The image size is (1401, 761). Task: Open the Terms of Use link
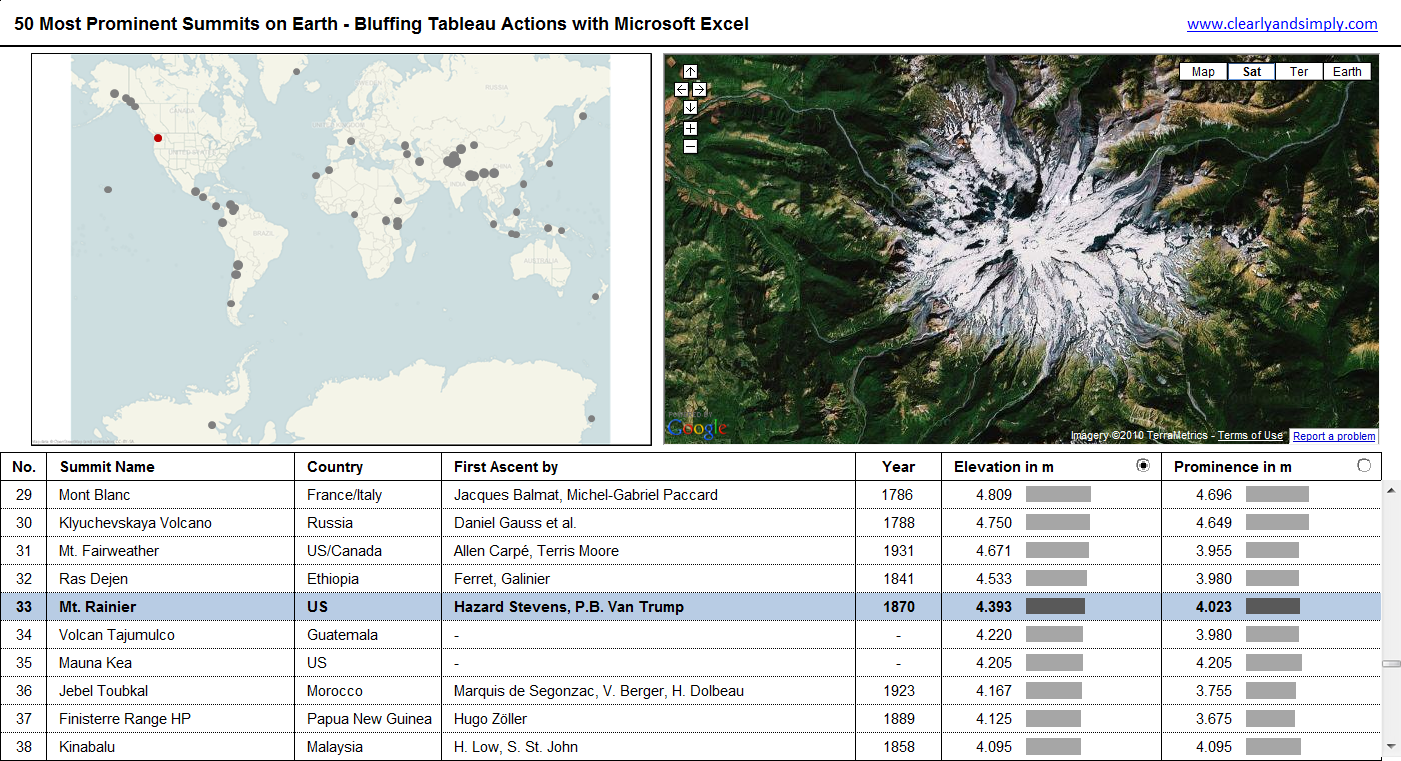pyautogui.click(x=1250, y=436)
